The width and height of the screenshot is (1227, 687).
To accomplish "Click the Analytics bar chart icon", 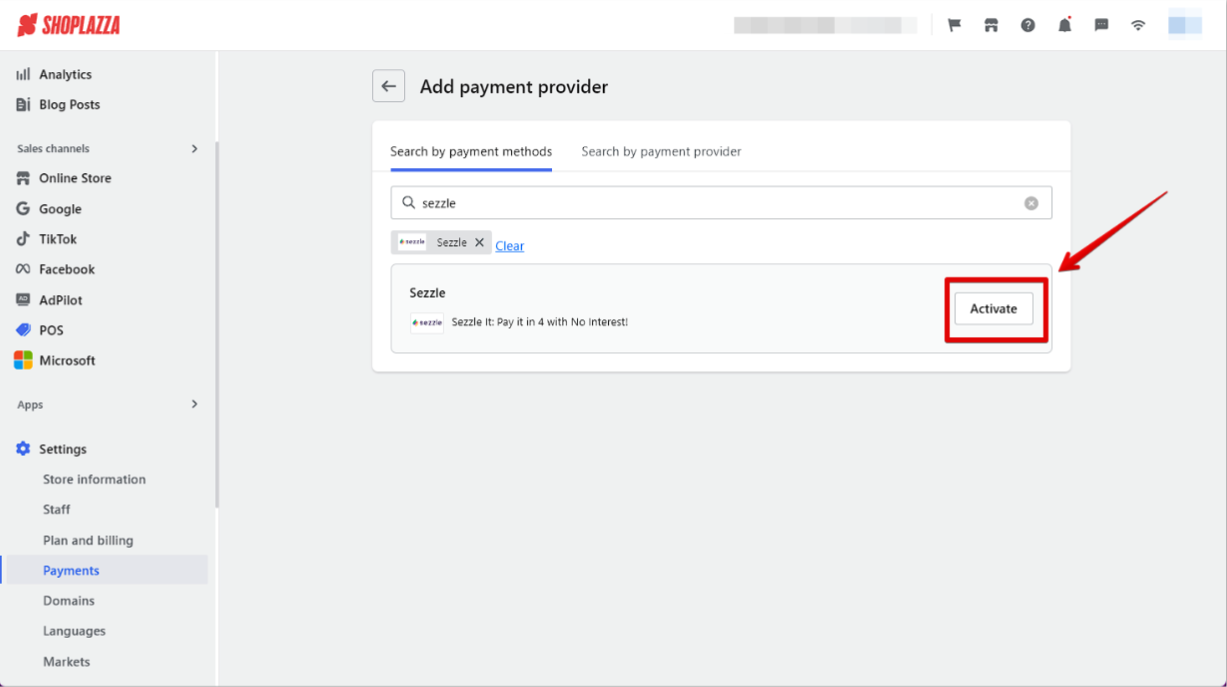I will (23, 74).
